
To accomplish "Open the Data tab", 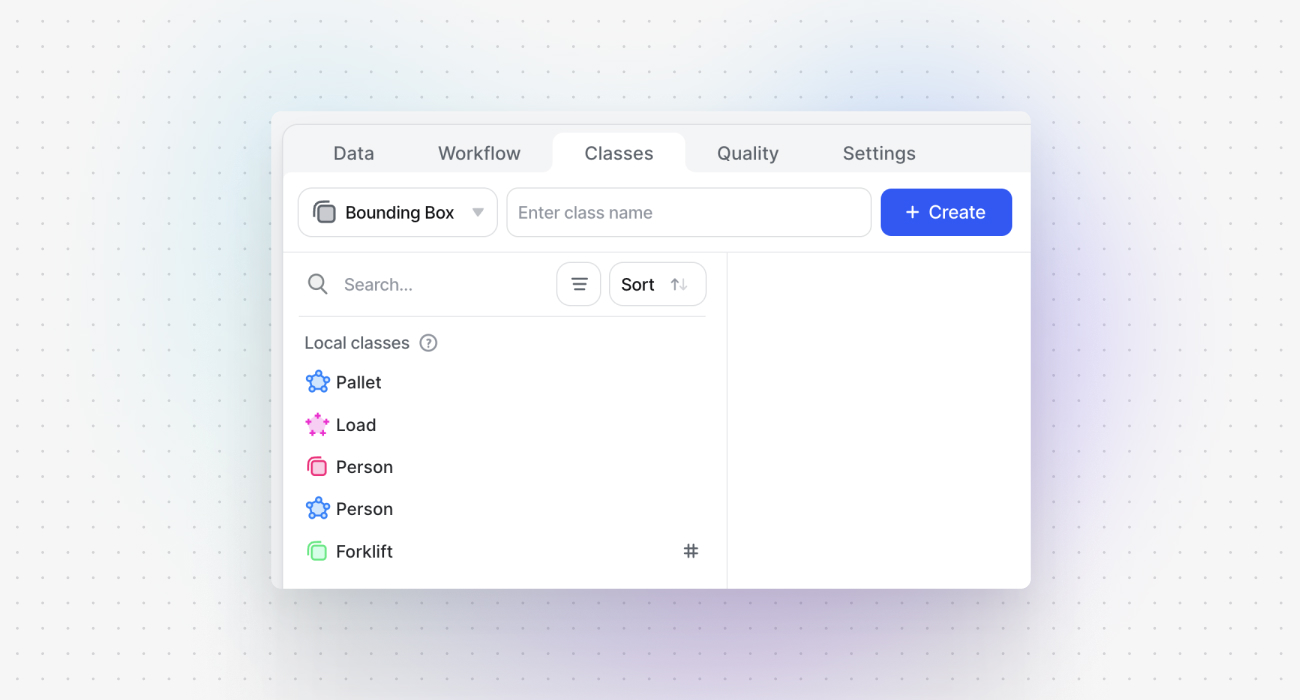I will pos(353,153).
